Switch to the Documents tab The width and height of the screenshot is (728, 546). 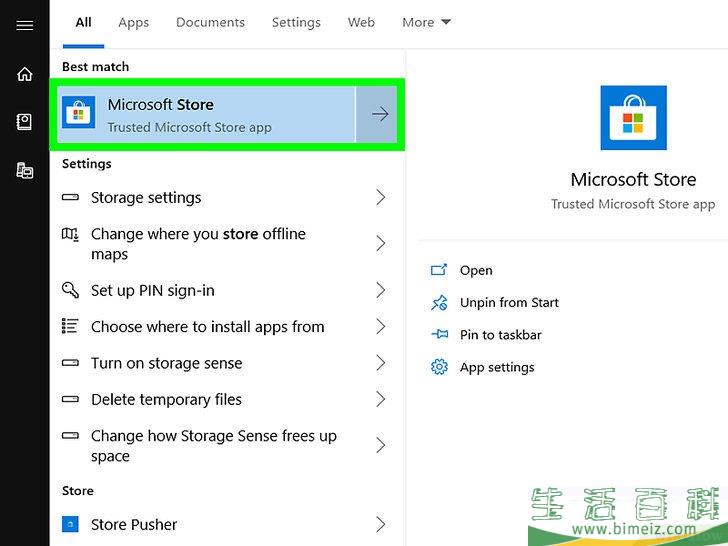point(210,22)
